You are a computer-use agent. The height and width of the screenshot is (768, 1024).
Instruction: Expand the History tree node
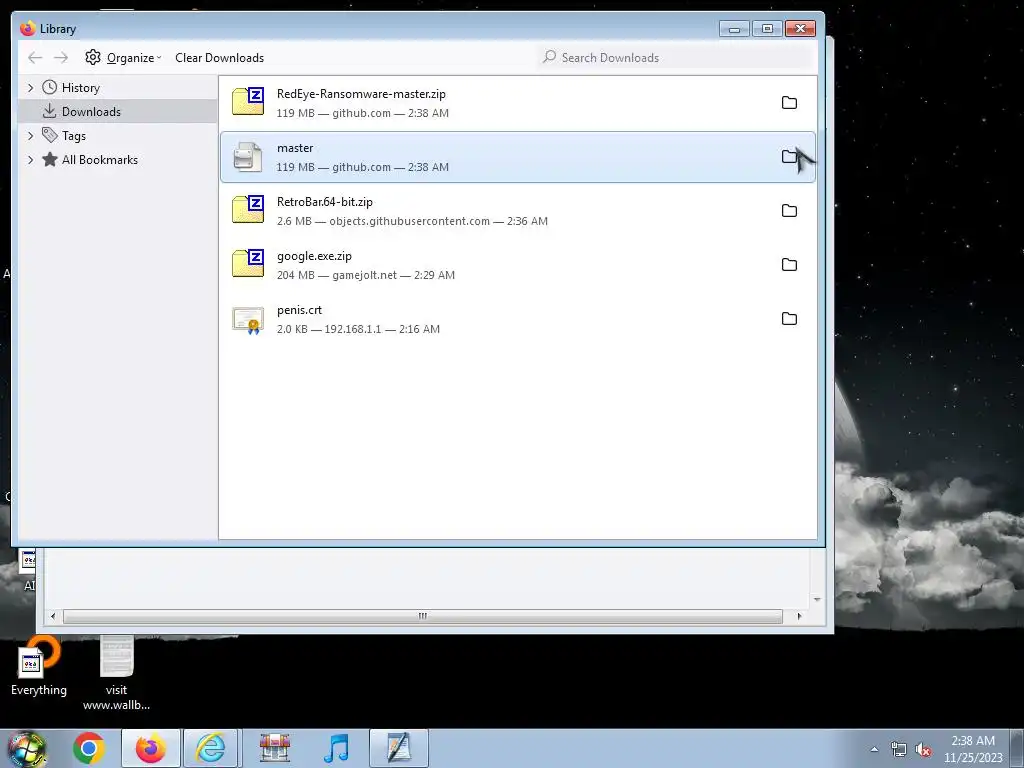30,88
